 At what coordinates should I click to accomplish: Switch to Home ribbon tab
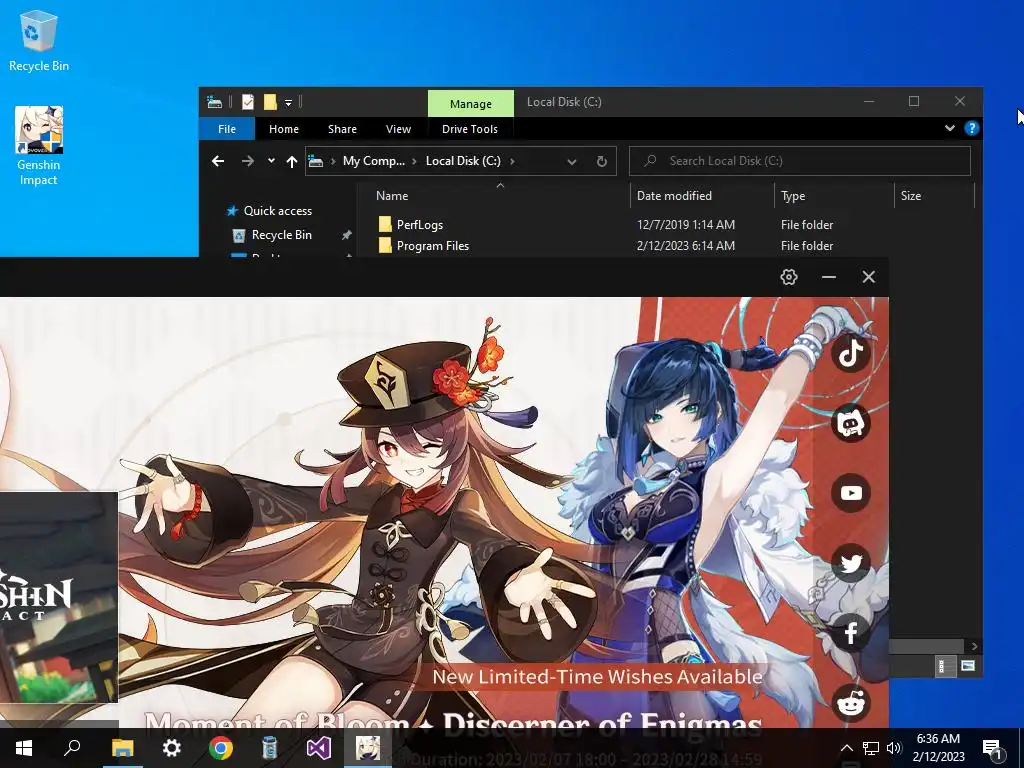click(x=283, y=129)
